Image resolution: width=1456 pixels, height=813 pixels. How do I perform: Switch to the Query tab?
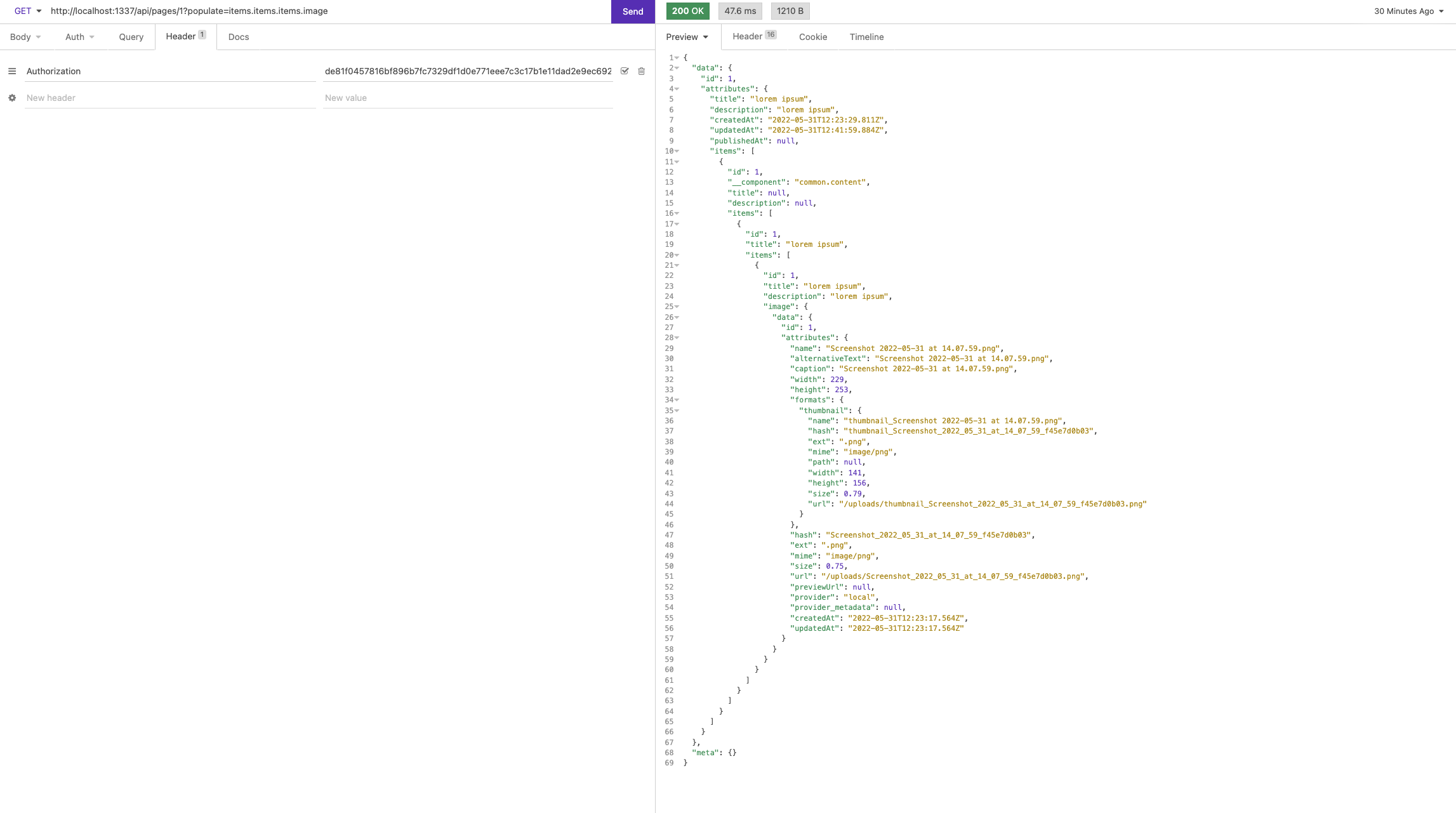pos(131,37)
